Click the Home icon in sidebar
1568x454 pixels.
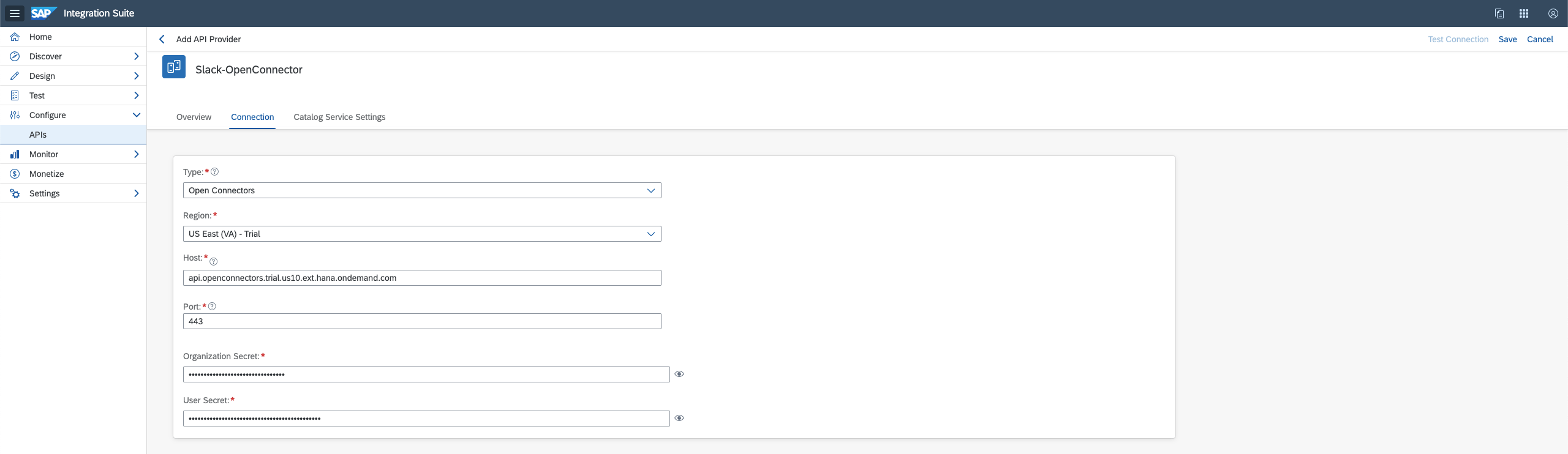coord(15,37)
